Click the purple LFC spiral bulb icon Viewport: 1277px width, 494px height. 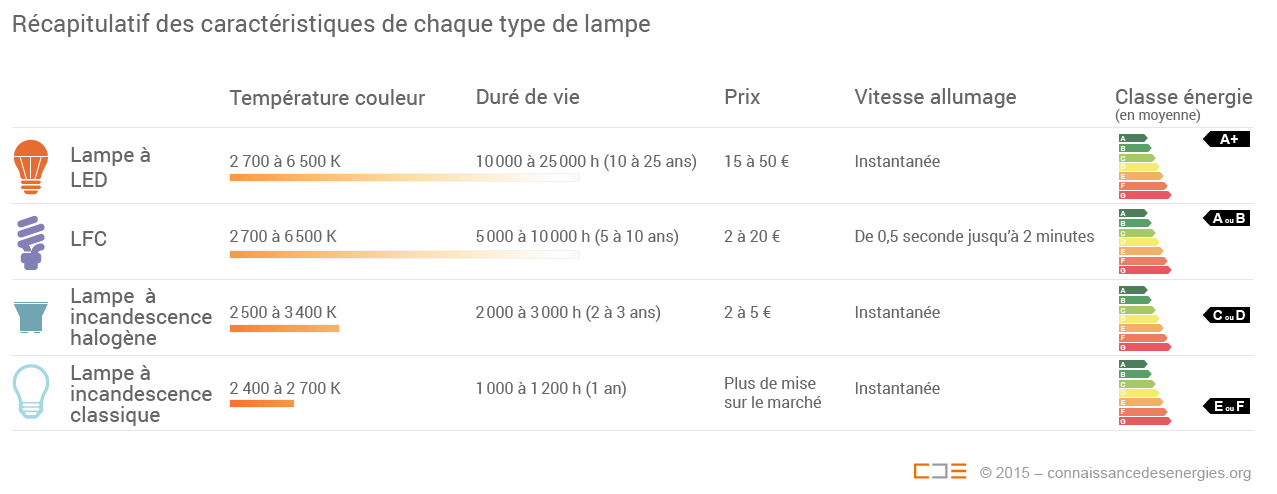click(31, 241)
